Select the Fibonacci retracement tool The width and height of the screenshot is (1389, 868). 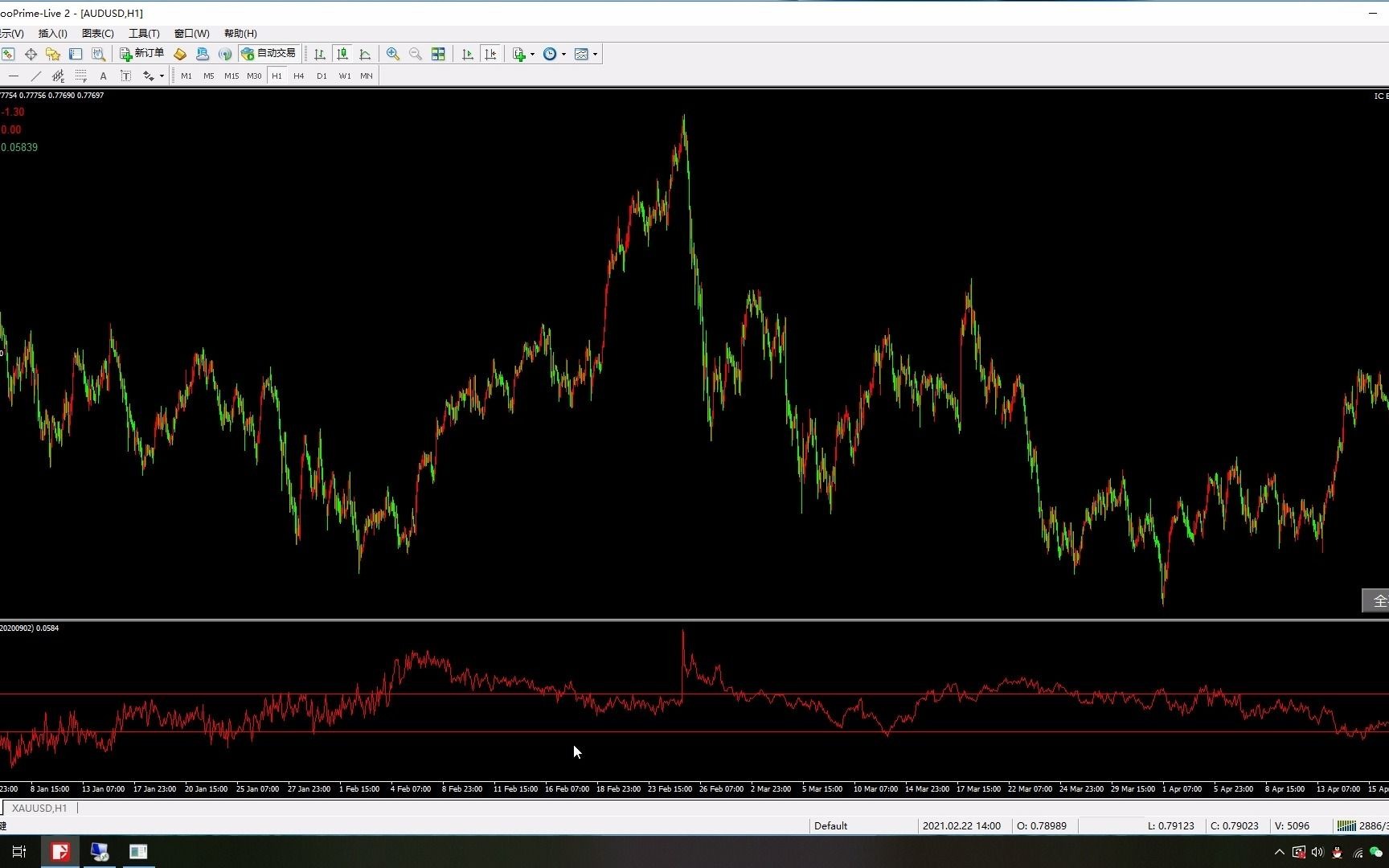80,76
